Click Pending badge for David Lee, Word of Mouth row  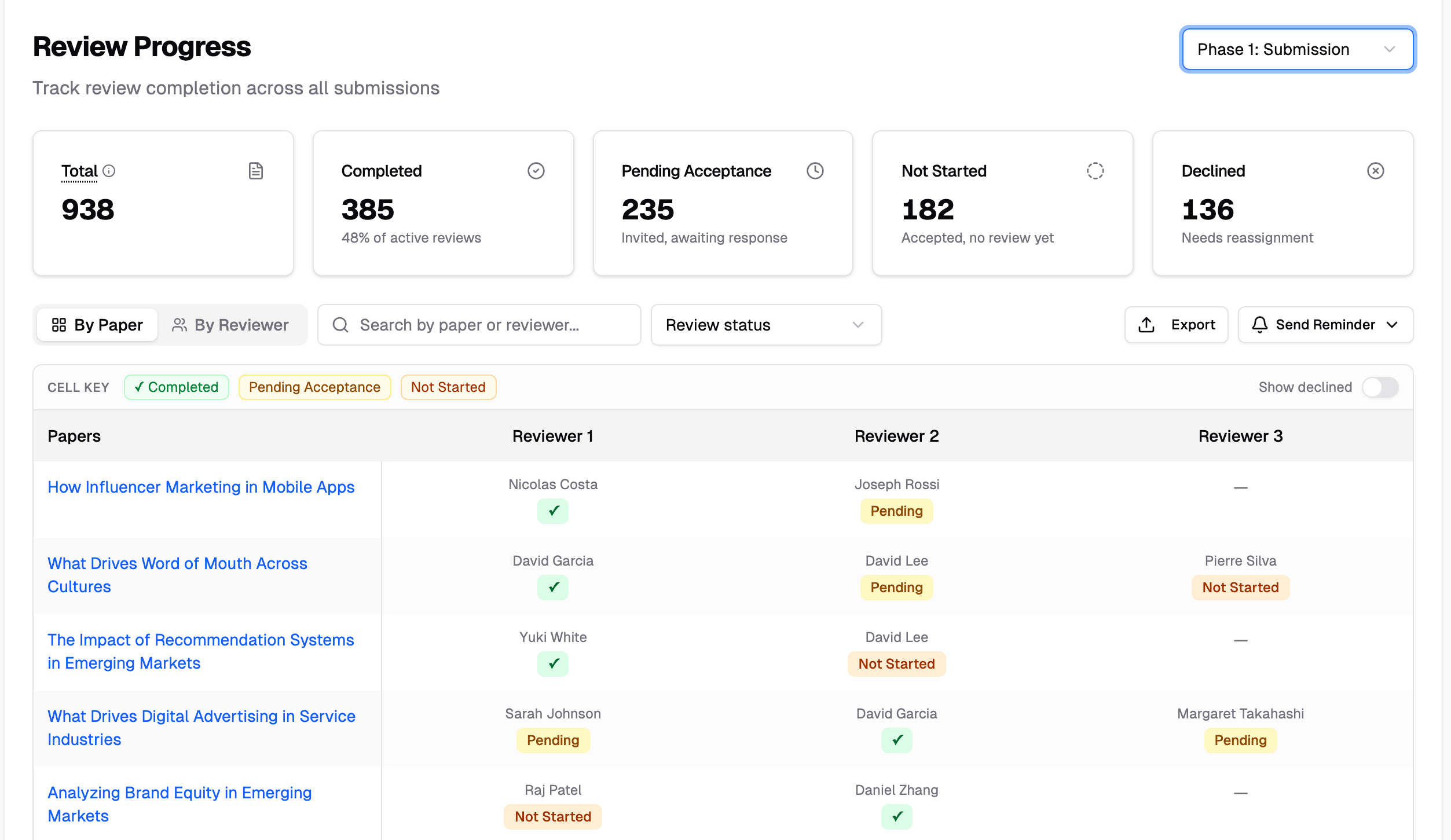(x=897, y=588)
